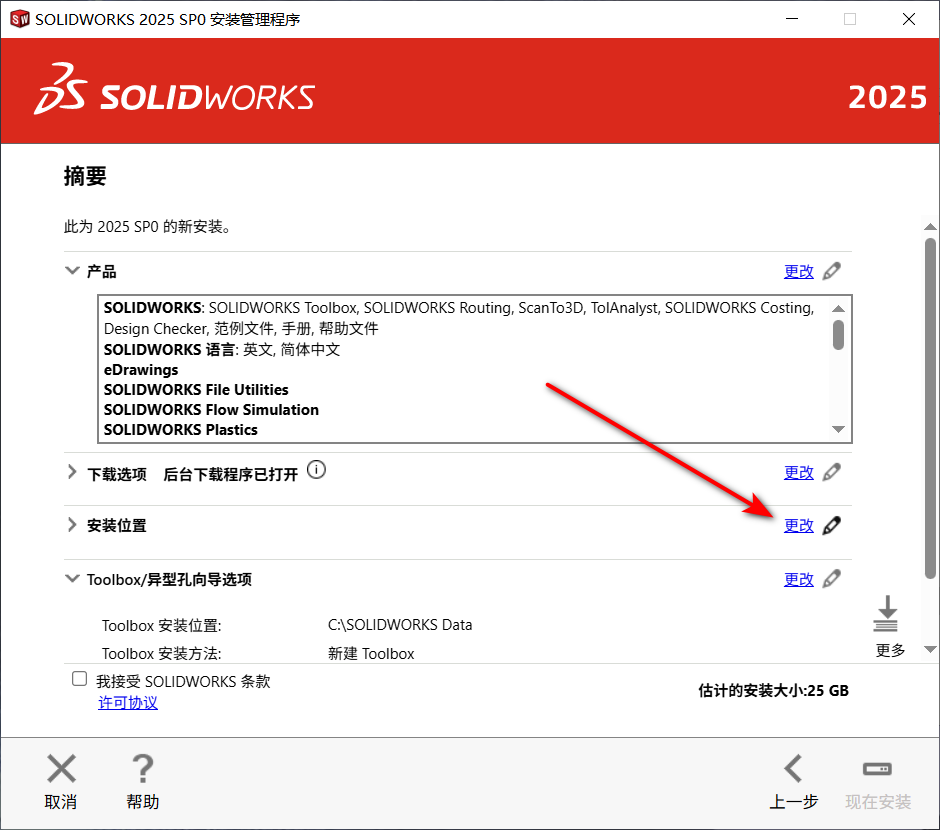Click the pencil icon beside 产品 更改
This screenshot has height=830, width=940.
point(831,271)
